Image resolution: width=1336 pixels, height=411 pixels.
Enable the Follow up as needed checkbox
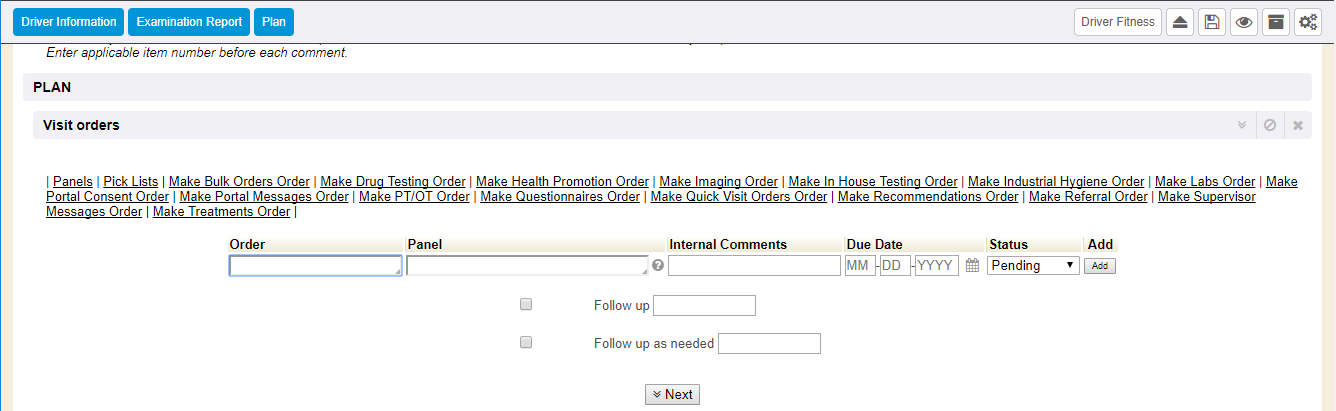526,342
